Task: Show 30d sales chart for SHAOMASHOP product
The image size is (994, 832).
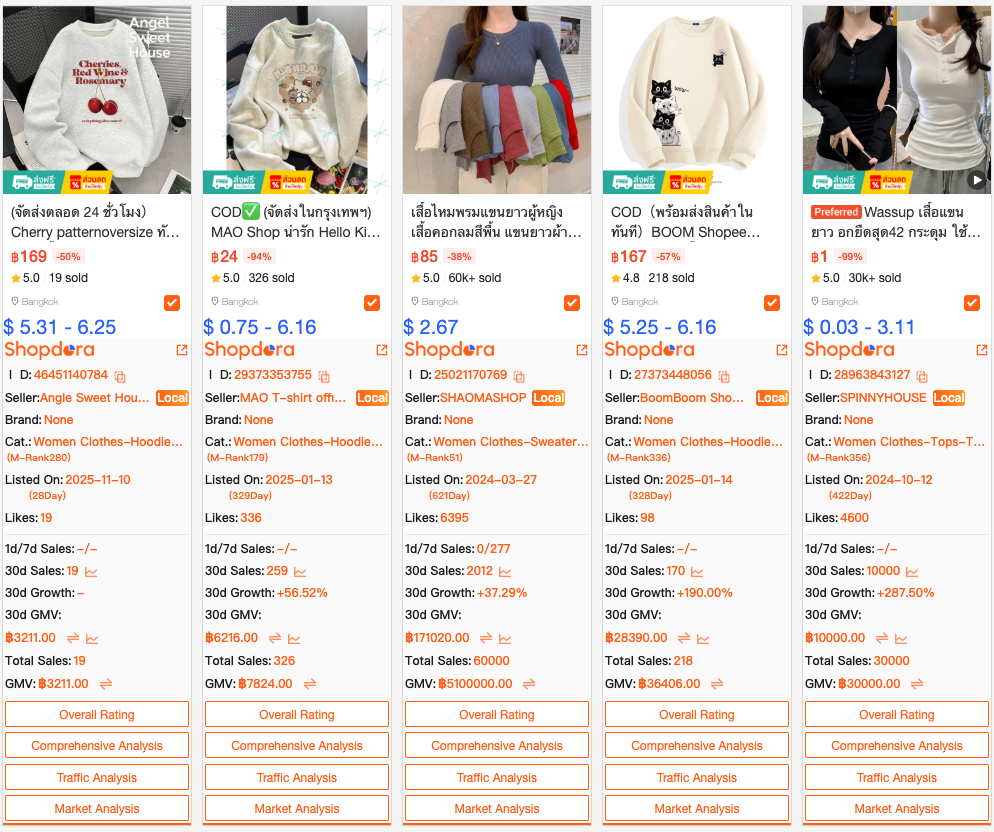Action: [505, 572]
